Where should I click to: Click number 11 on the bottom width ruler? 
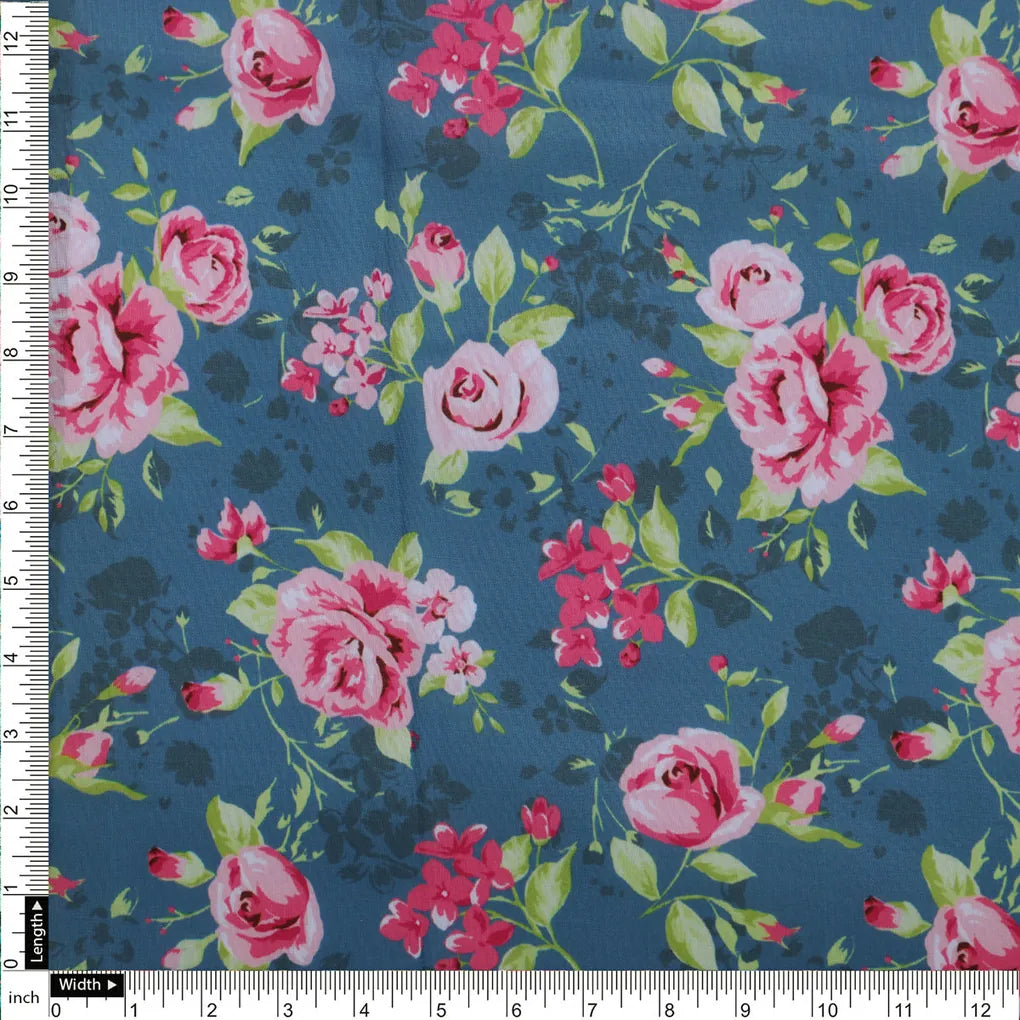click(901, 1008)
